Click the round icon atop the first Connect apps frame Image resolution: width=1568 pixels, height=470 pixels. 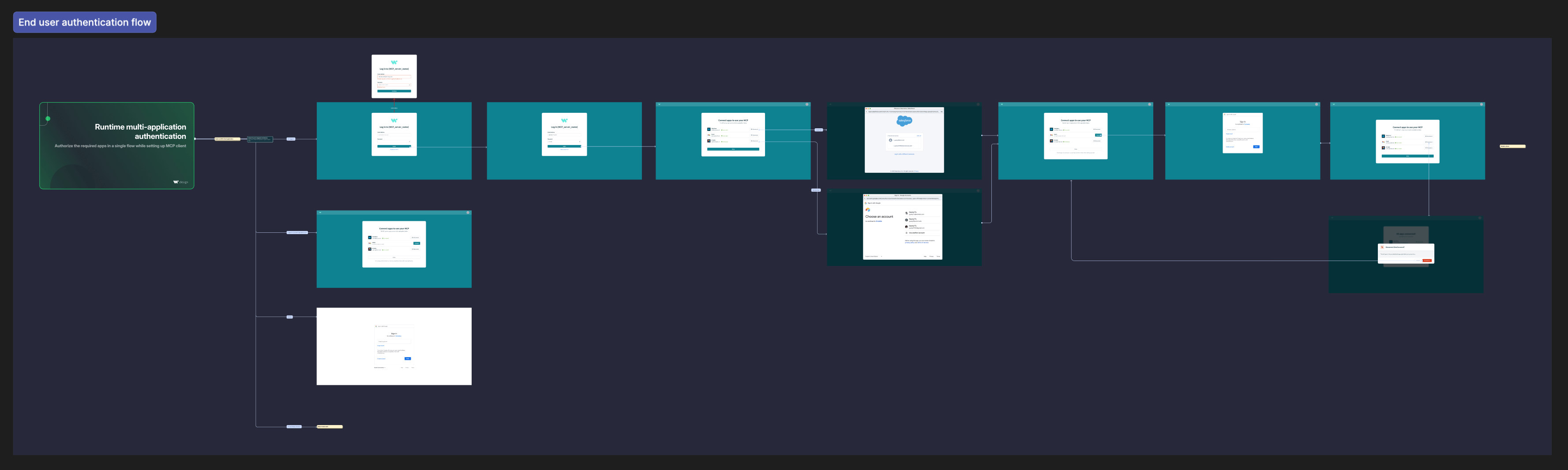pos(807,104)
